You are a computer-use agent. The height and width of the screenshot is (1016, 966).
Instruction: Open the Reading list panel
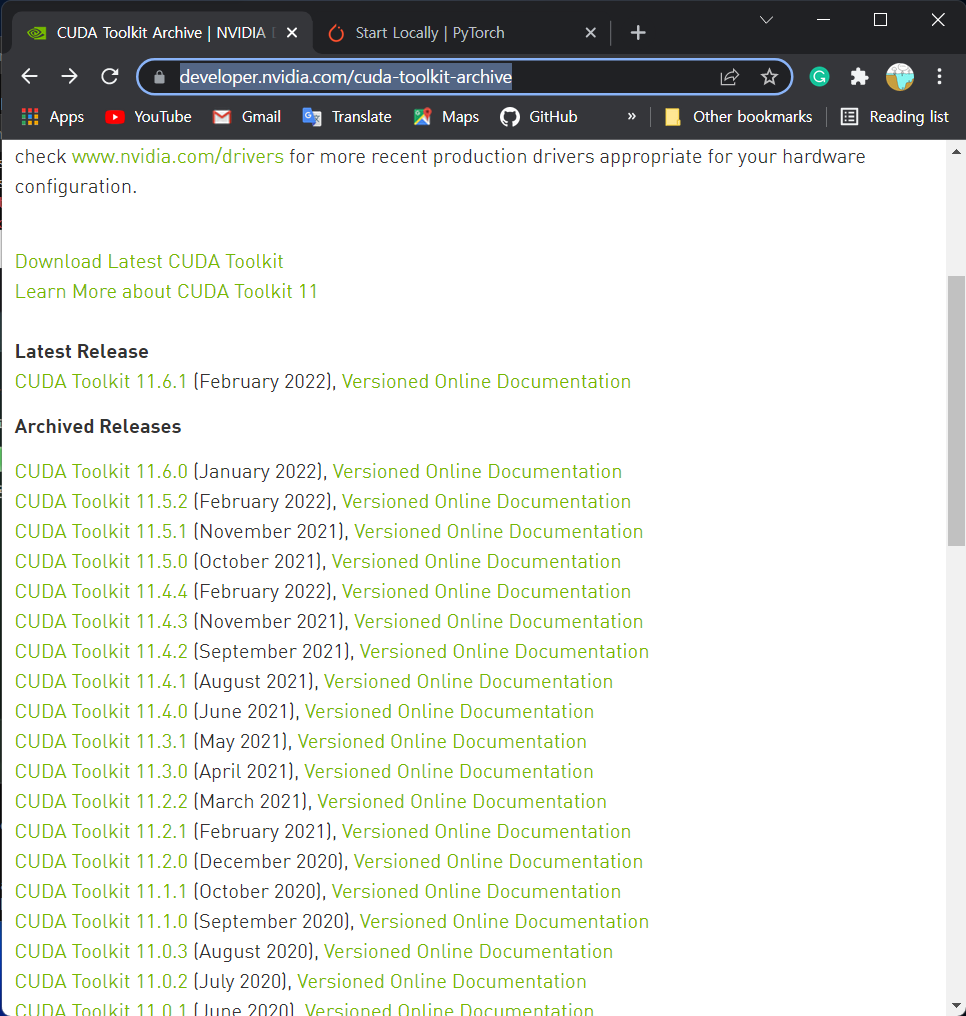tap(895, 117)
